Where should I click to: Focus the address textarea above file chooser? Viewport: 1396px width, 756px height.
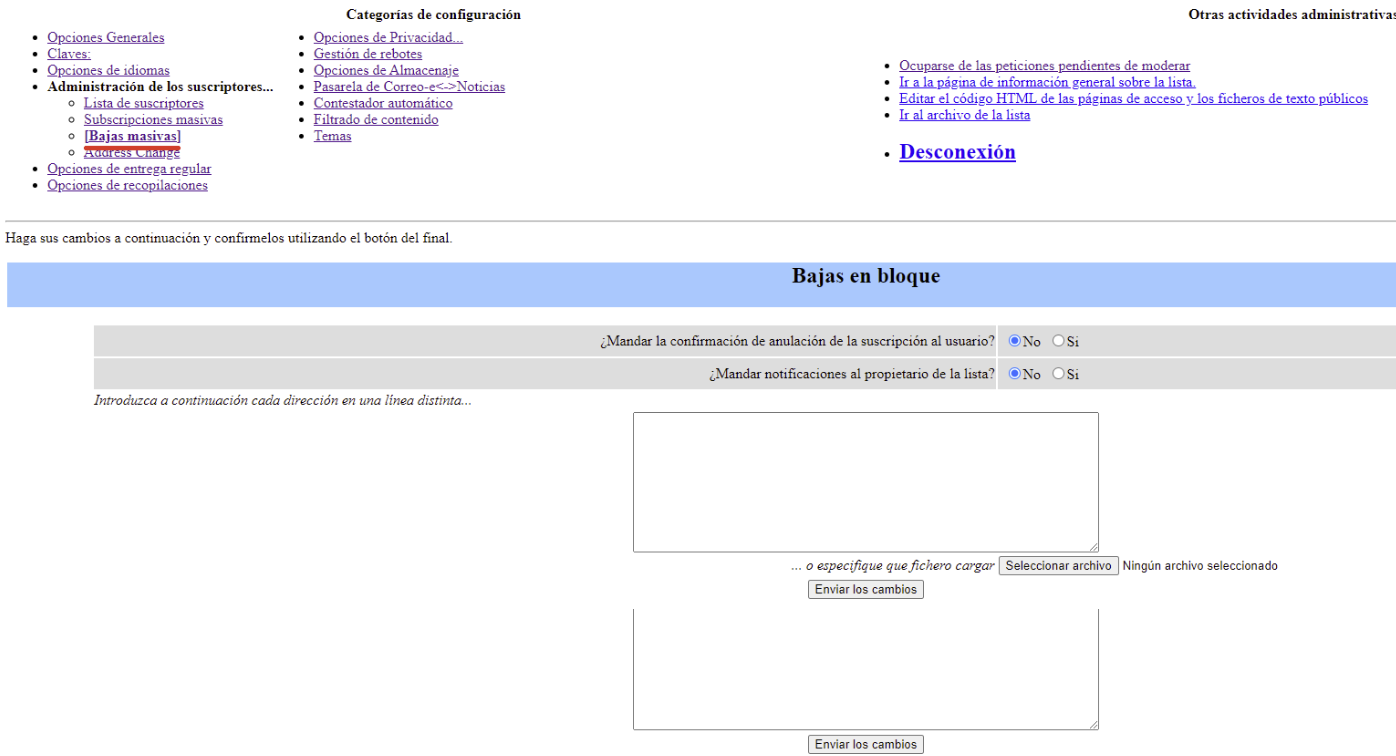(866, 482)
